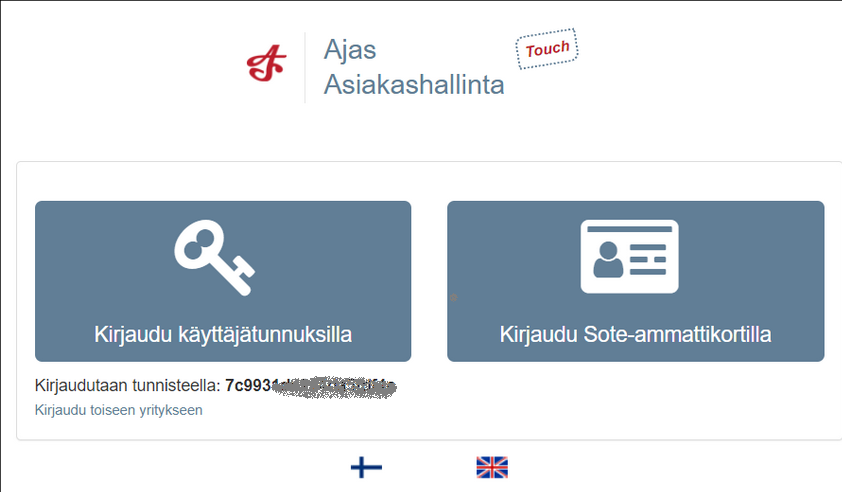Click the small gray dot on the card tile

tap(454, 297)
